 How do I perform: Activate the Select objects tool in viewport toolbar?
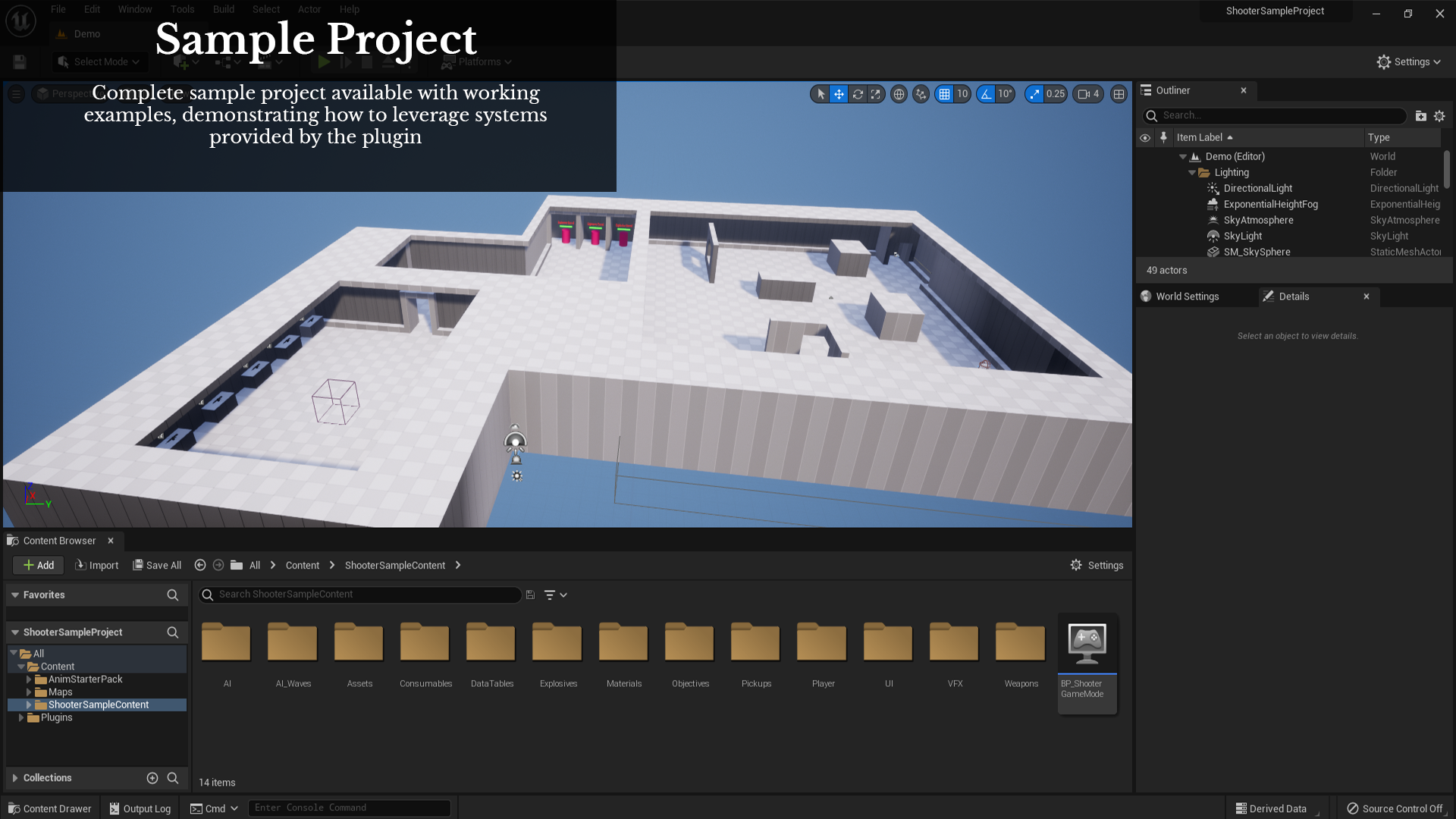coord(820,94)
